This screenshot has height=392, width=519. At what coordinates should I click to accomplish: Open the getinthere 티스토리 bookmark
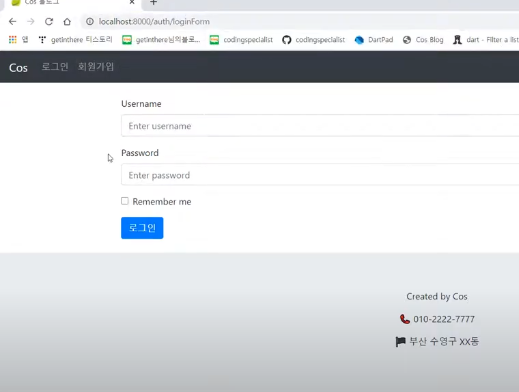(76, 40)
